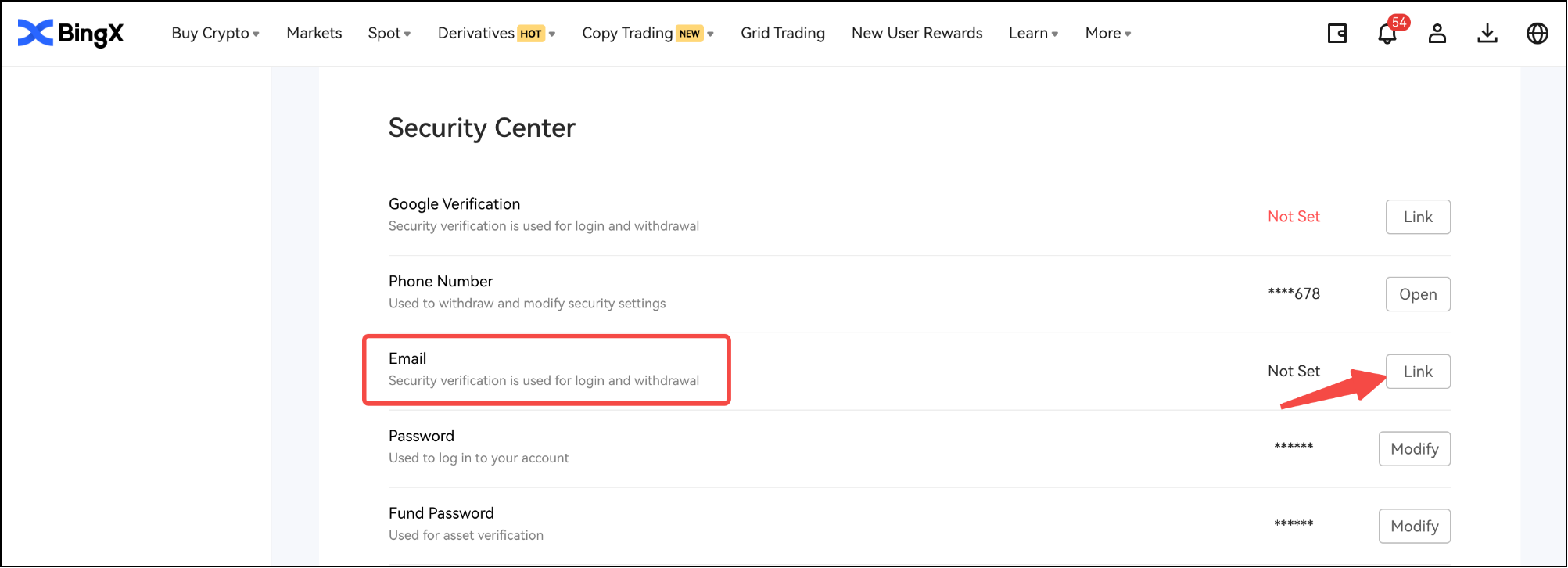This screenshot has height=568, width=1568.
Task: Click the BingX logo
Action: point(70,33)
